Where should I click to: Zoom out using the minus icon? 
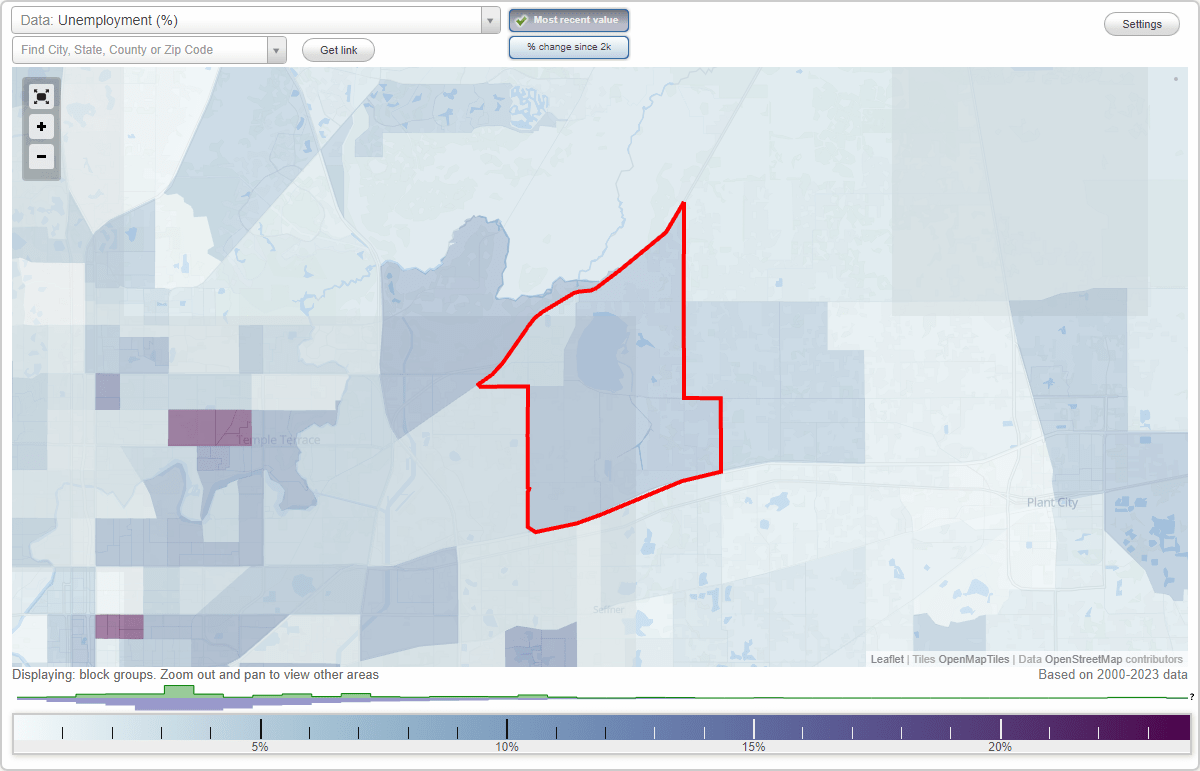point(41,156)
